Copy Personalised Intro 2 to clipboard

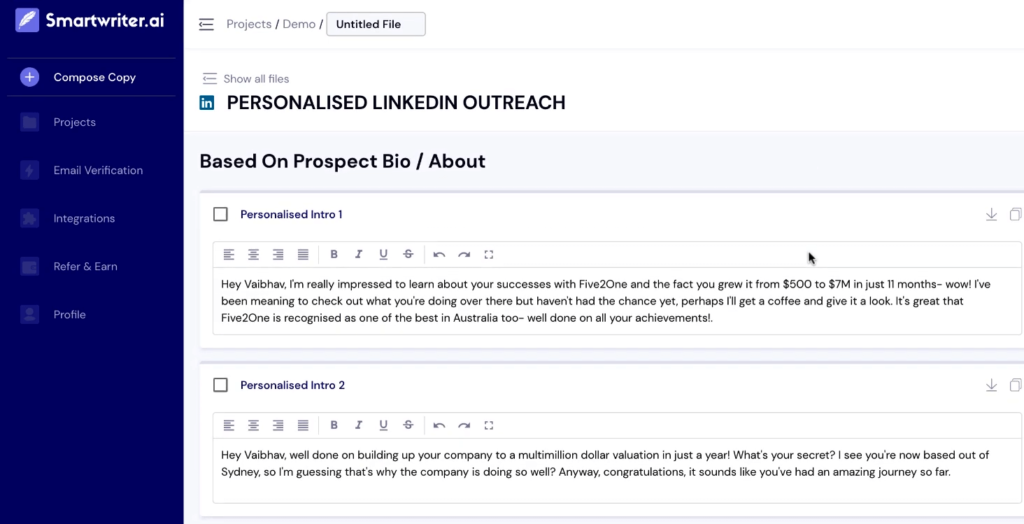tap(1015, 385)
